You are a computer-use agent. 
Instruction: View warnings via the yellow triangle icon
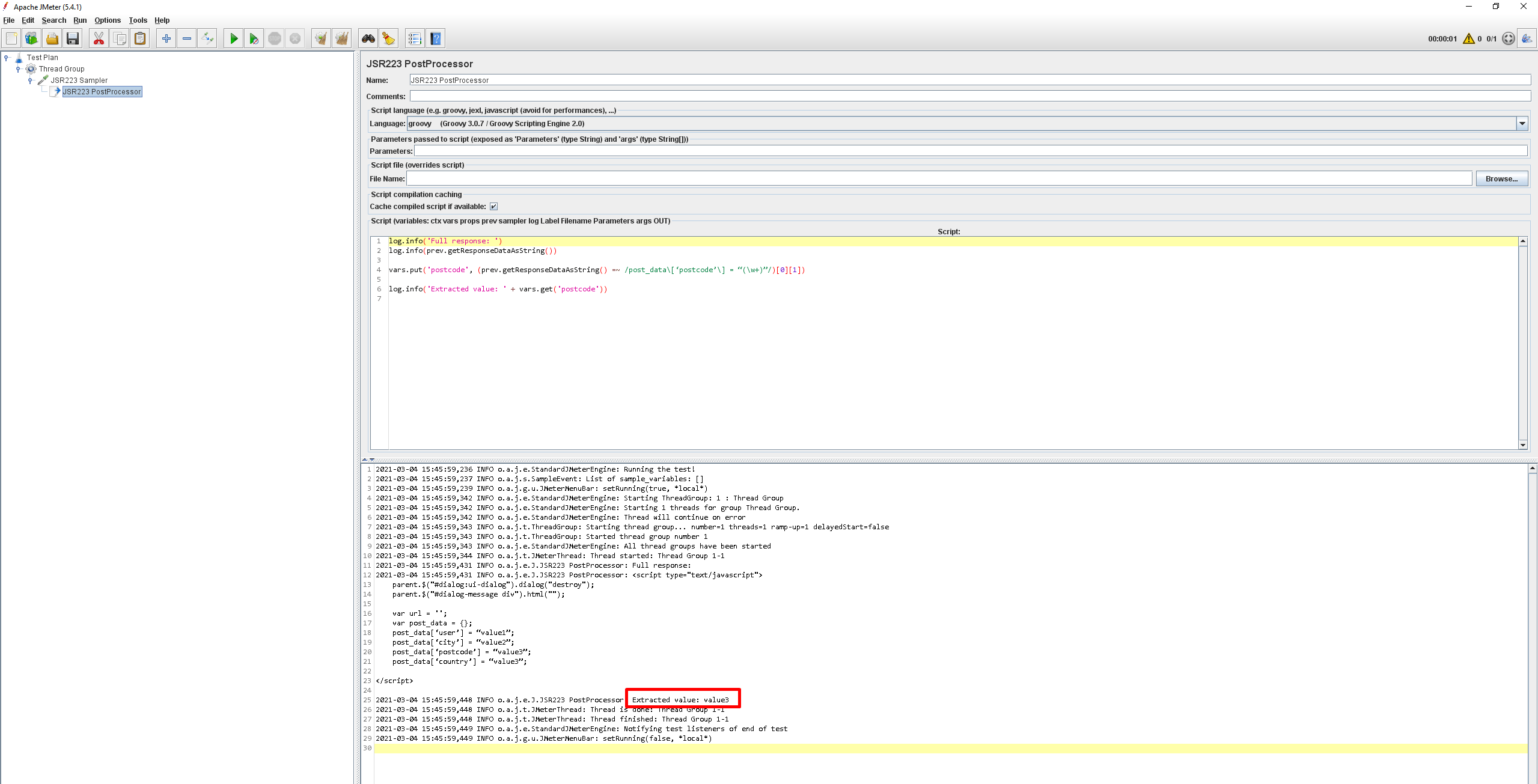click(1468, 38)
